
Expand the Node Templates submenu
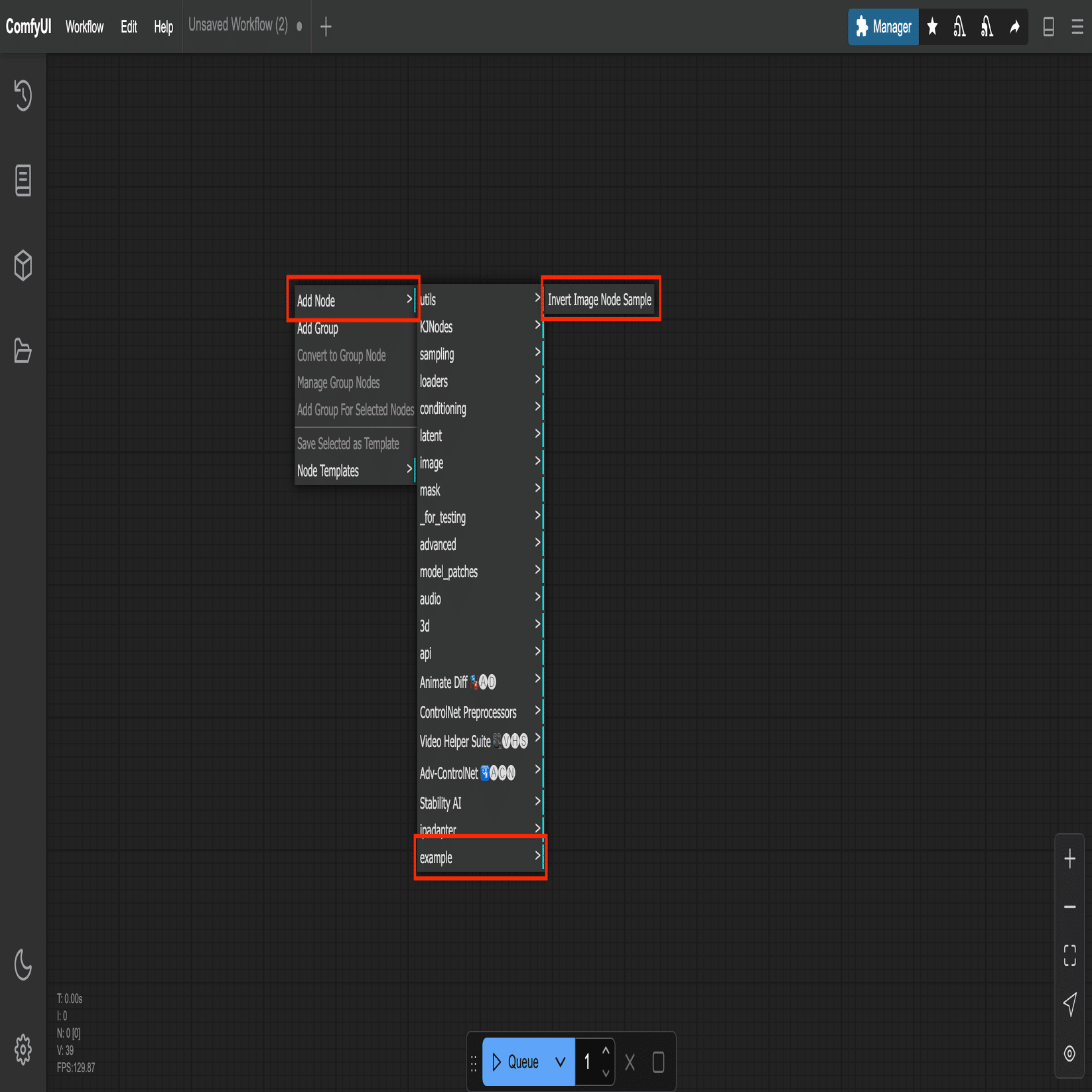(x=355, y=471)
